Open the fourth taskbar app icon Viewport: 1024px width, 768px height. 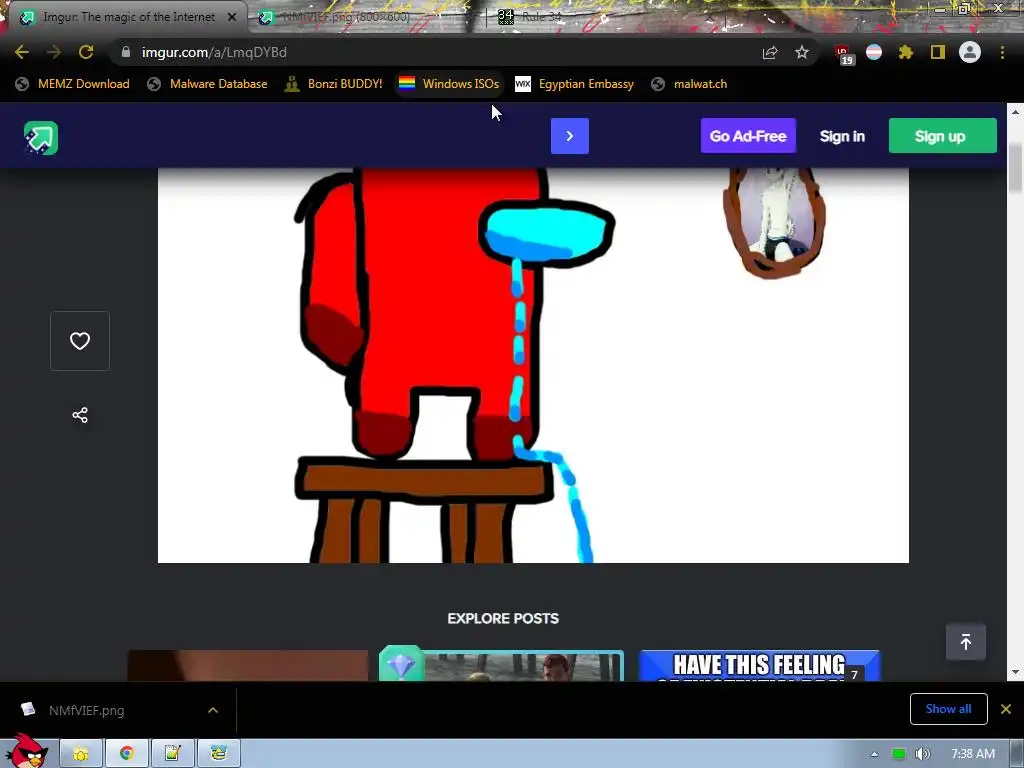click(x=219, y=754)
